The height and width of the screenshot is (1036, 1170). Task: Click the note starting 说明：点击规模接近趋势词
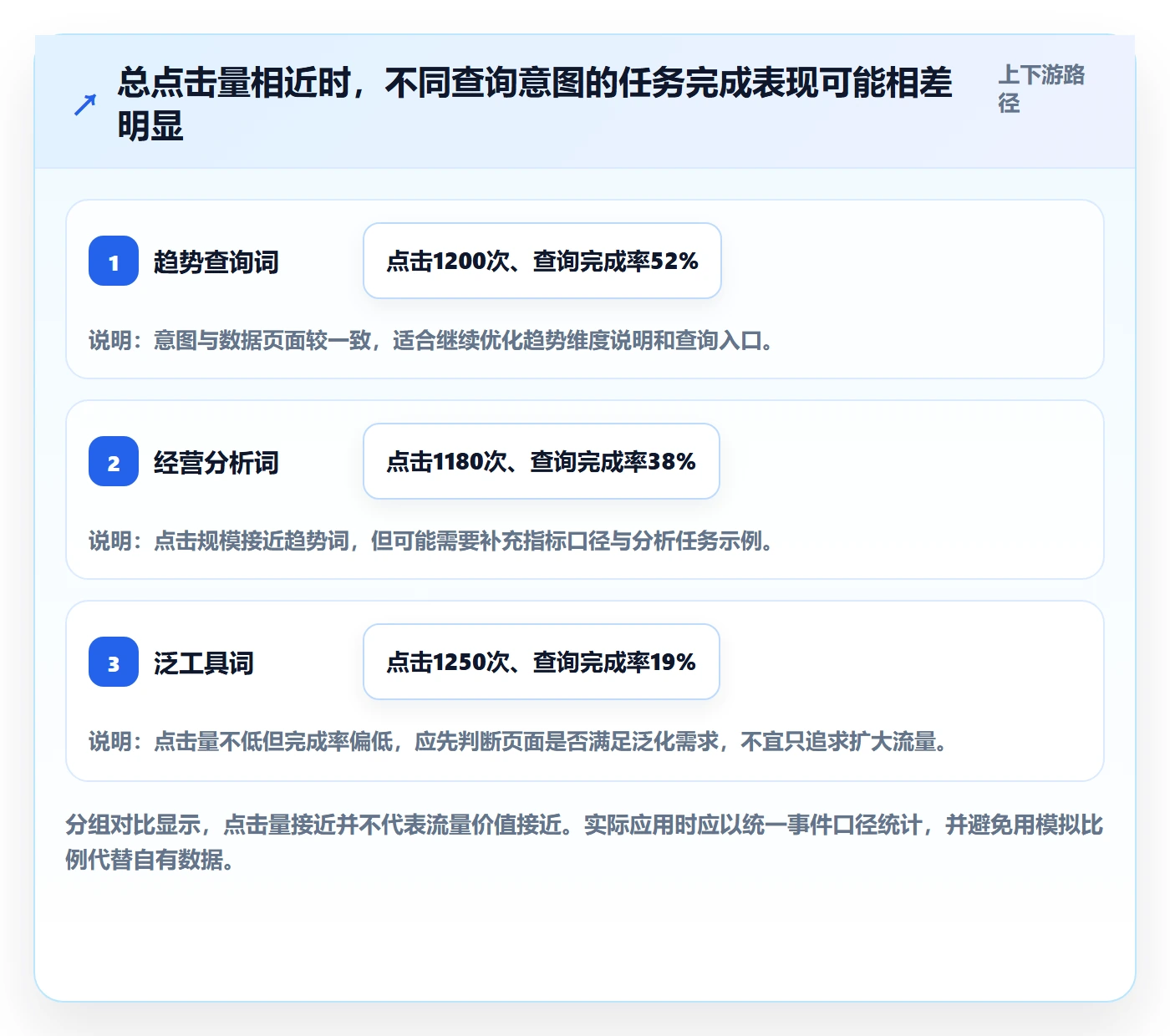click(x=431, y=541)
